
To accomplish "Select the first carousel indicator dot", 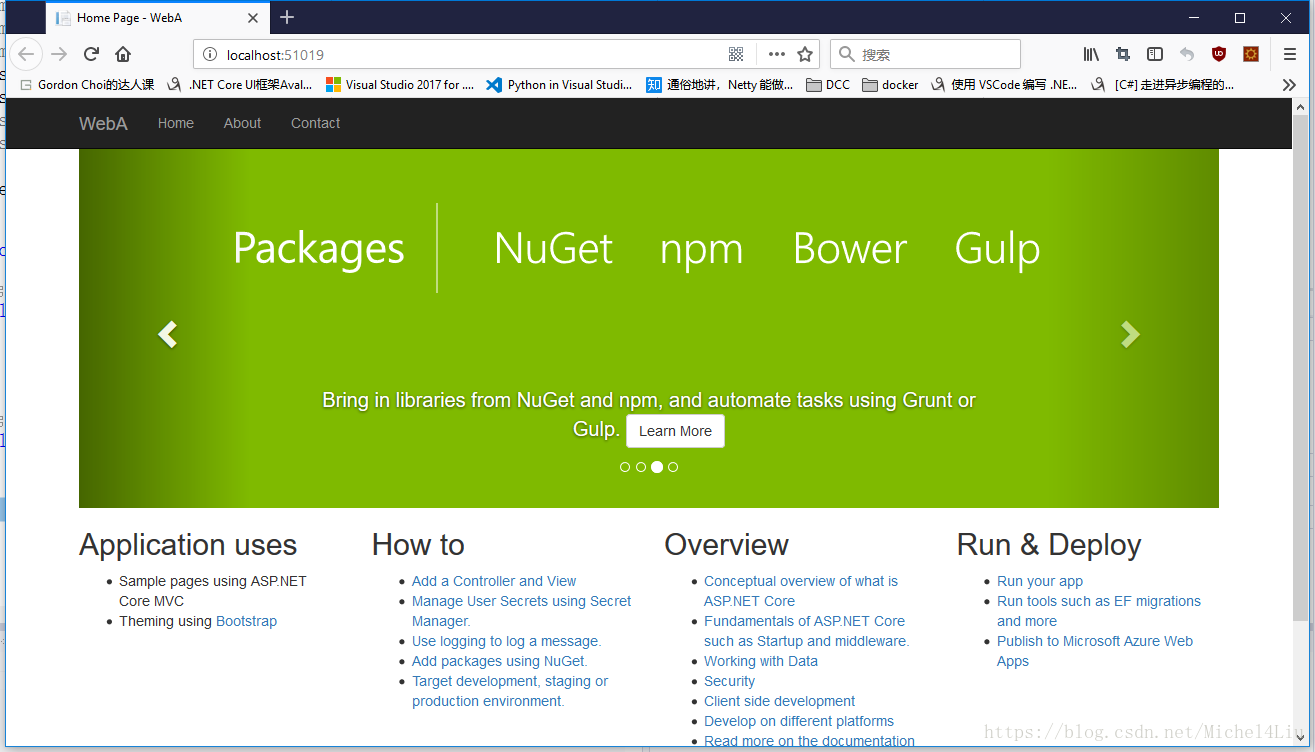I will click(x=625, y=467).
